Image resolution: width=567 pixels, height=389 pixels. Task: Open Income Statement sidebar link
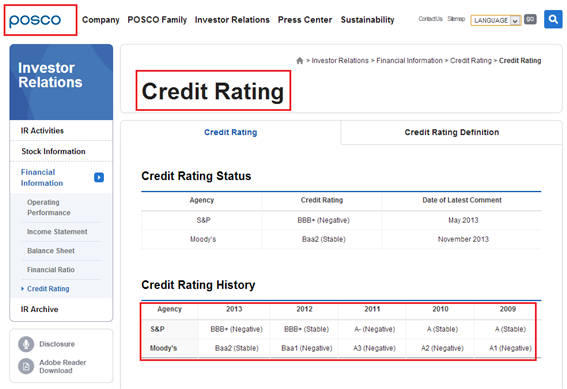pyautogui.click(x=57, y=231)
